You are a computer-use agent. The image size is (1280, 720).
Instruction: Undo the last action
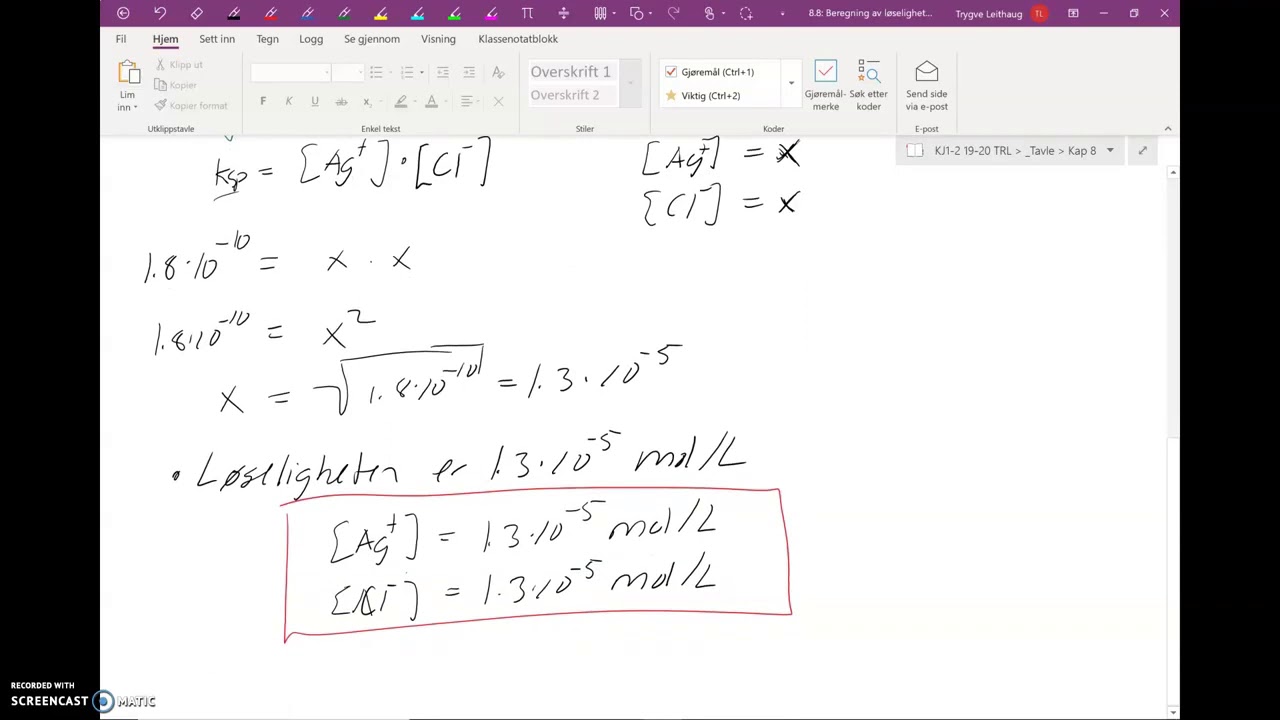pyautogui.click(x=160, y=13)
